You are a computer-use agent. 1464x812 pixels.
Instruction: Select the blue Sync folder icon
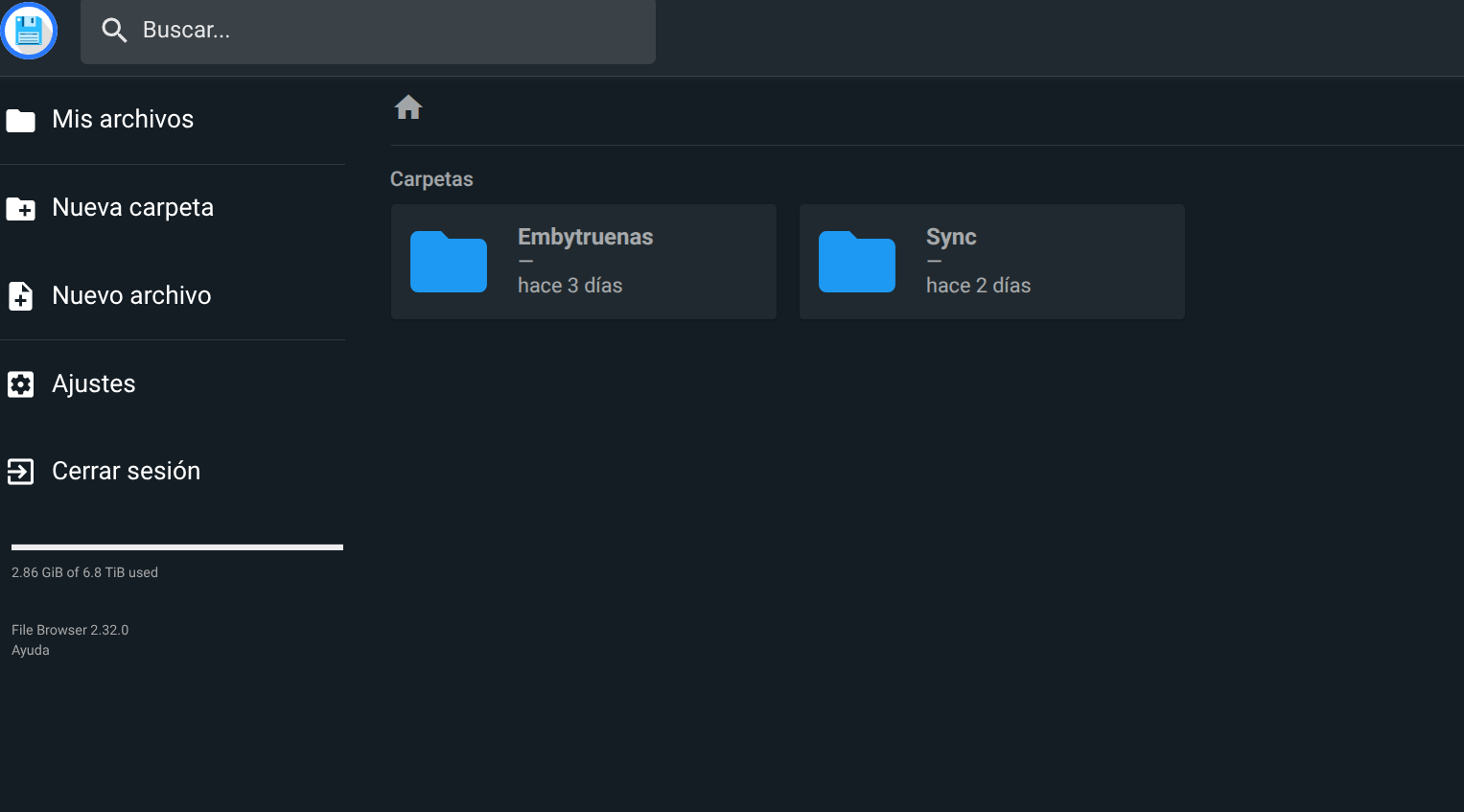coord(857,262)
